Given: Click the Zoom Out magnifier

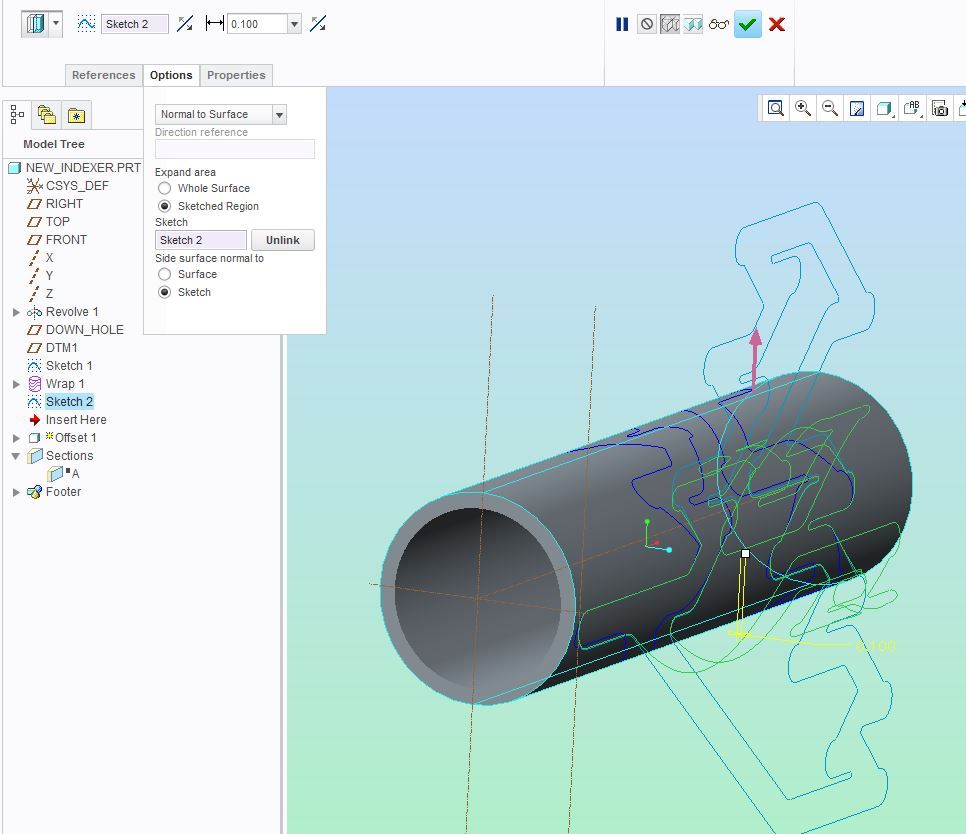Looking at the screenshot, I should click(830, 108).
